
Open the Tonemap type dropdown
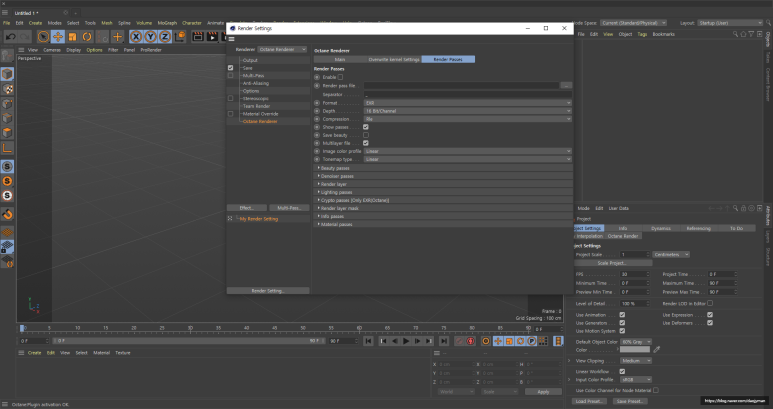467,159
